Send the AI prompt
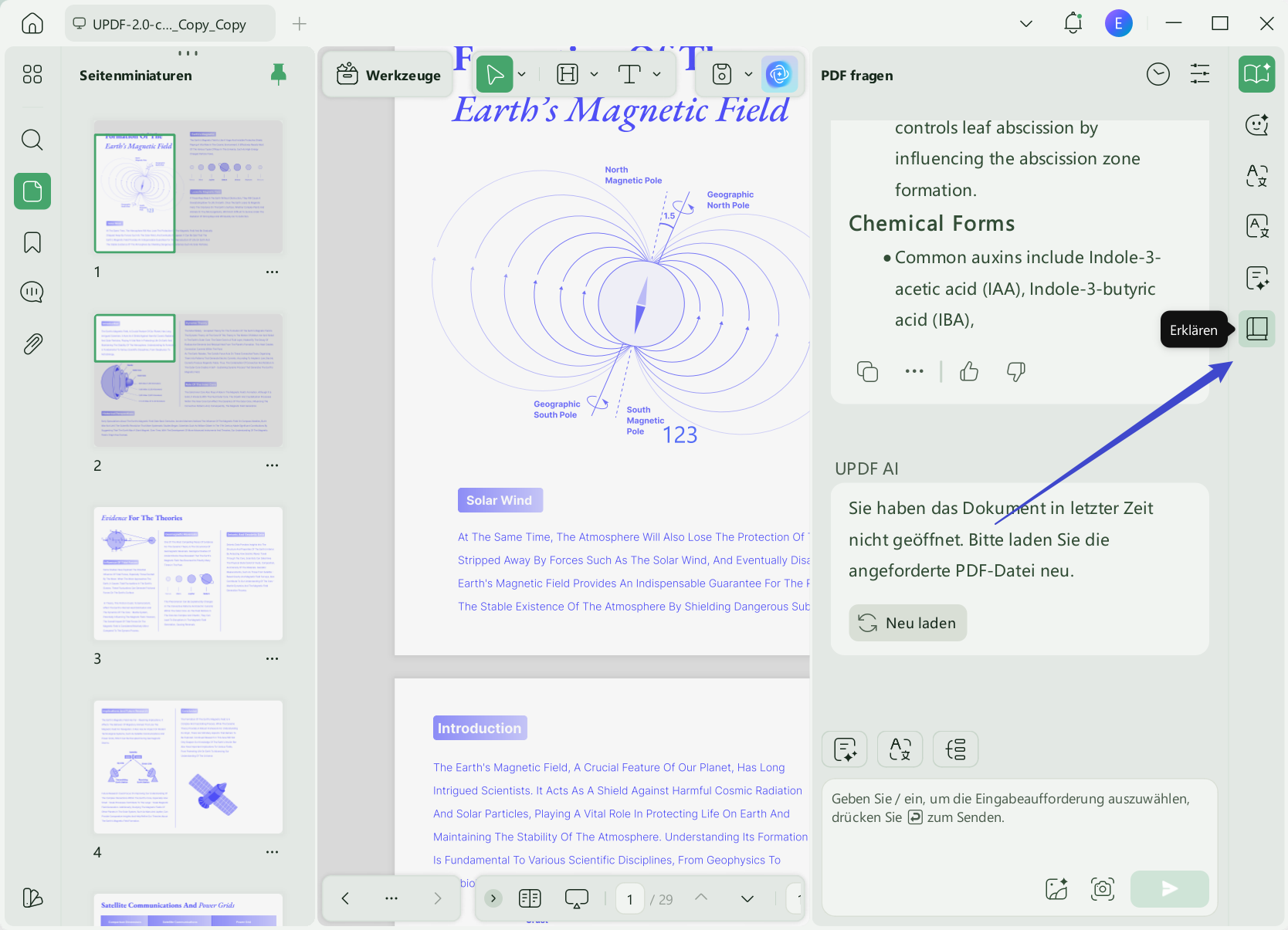Screen dimensions: 1288x930 click(x=1170, y=889)
